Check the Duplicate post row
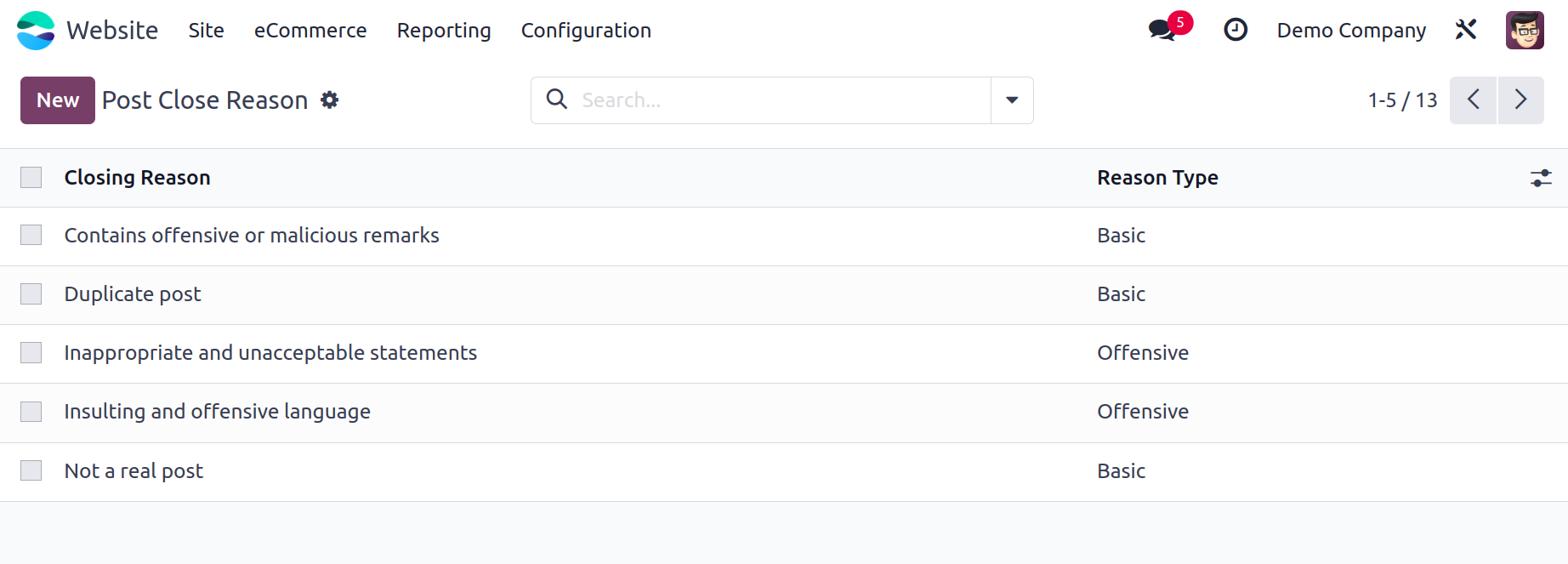 point(31,293)
